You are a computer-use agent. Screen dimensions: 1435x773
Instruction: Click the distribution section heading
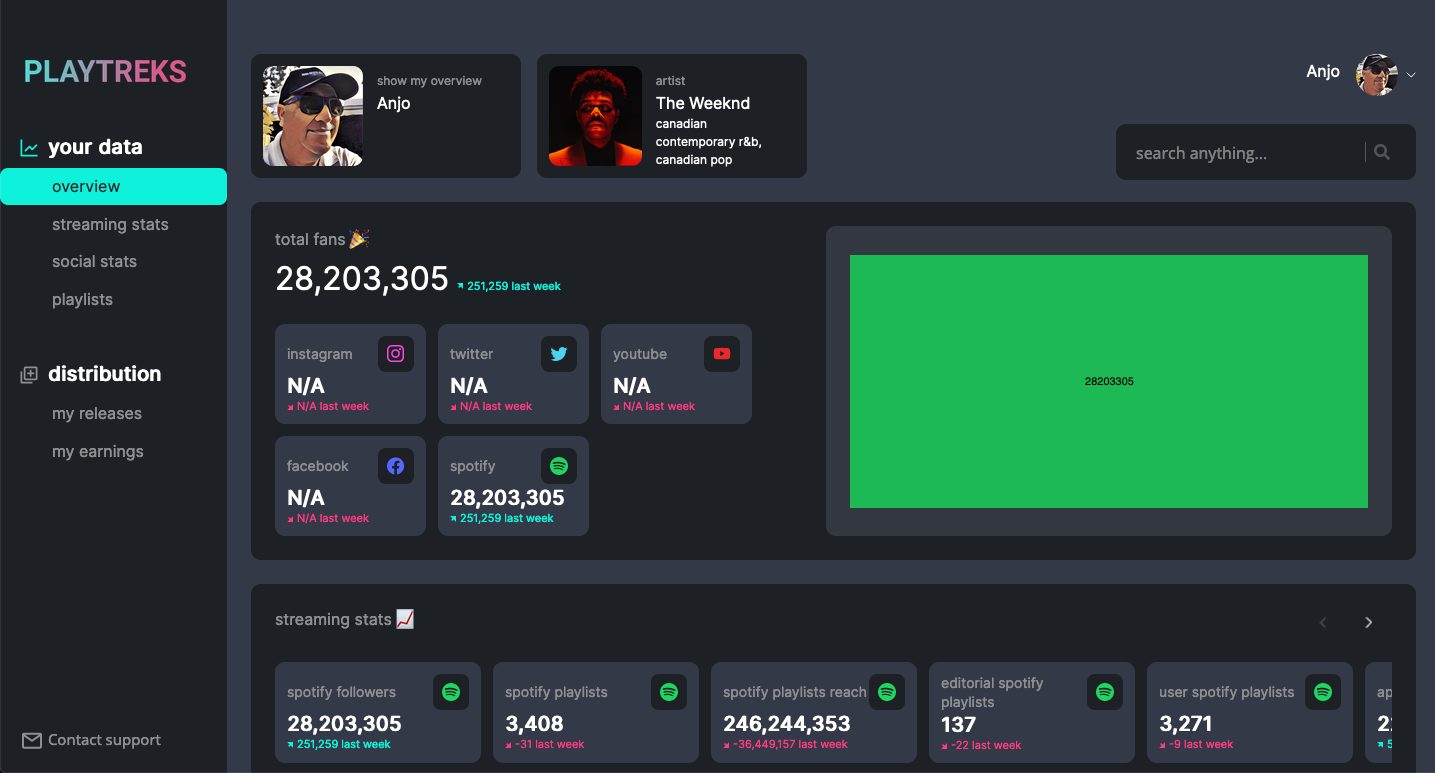tap(104, 374)
